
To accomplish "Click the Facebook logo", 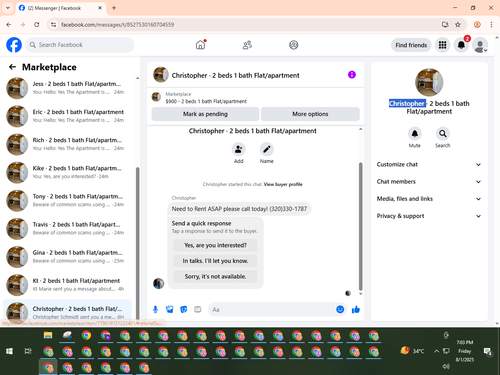I will click(14, 45).
